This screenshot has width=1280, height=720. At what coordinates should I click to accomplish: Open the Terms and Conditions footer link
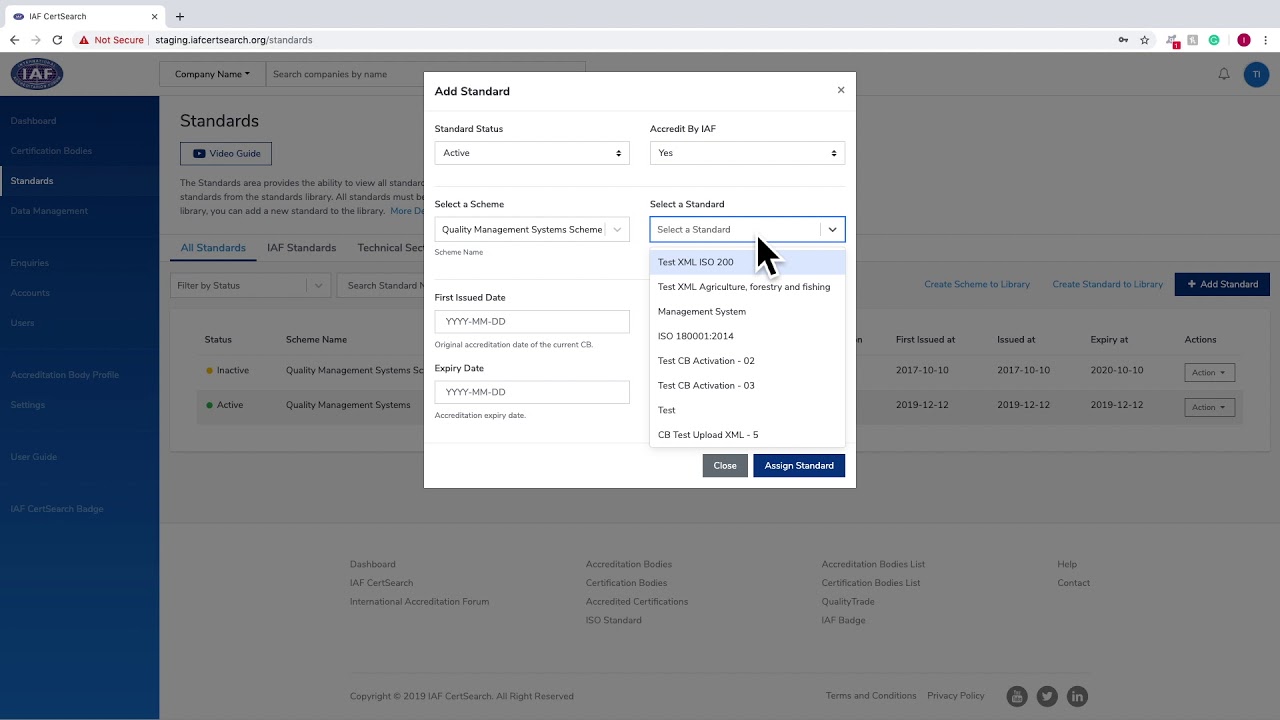click(871, 696)
